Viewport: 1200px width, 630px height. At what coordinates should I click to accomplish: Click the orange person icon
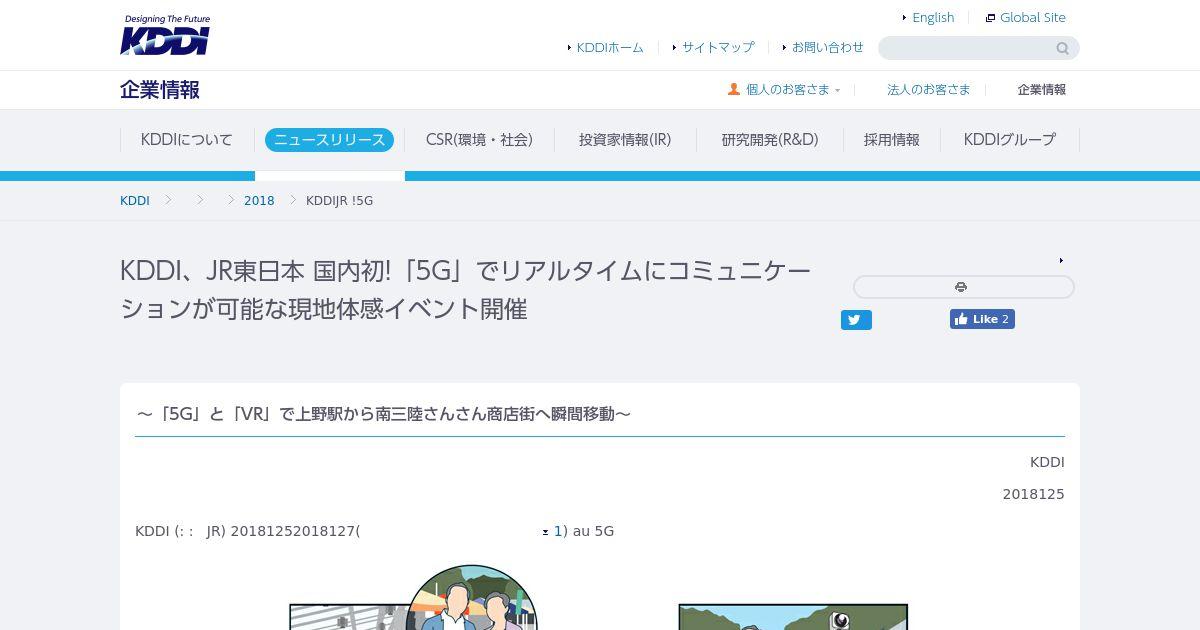click(x=734, y=89)
